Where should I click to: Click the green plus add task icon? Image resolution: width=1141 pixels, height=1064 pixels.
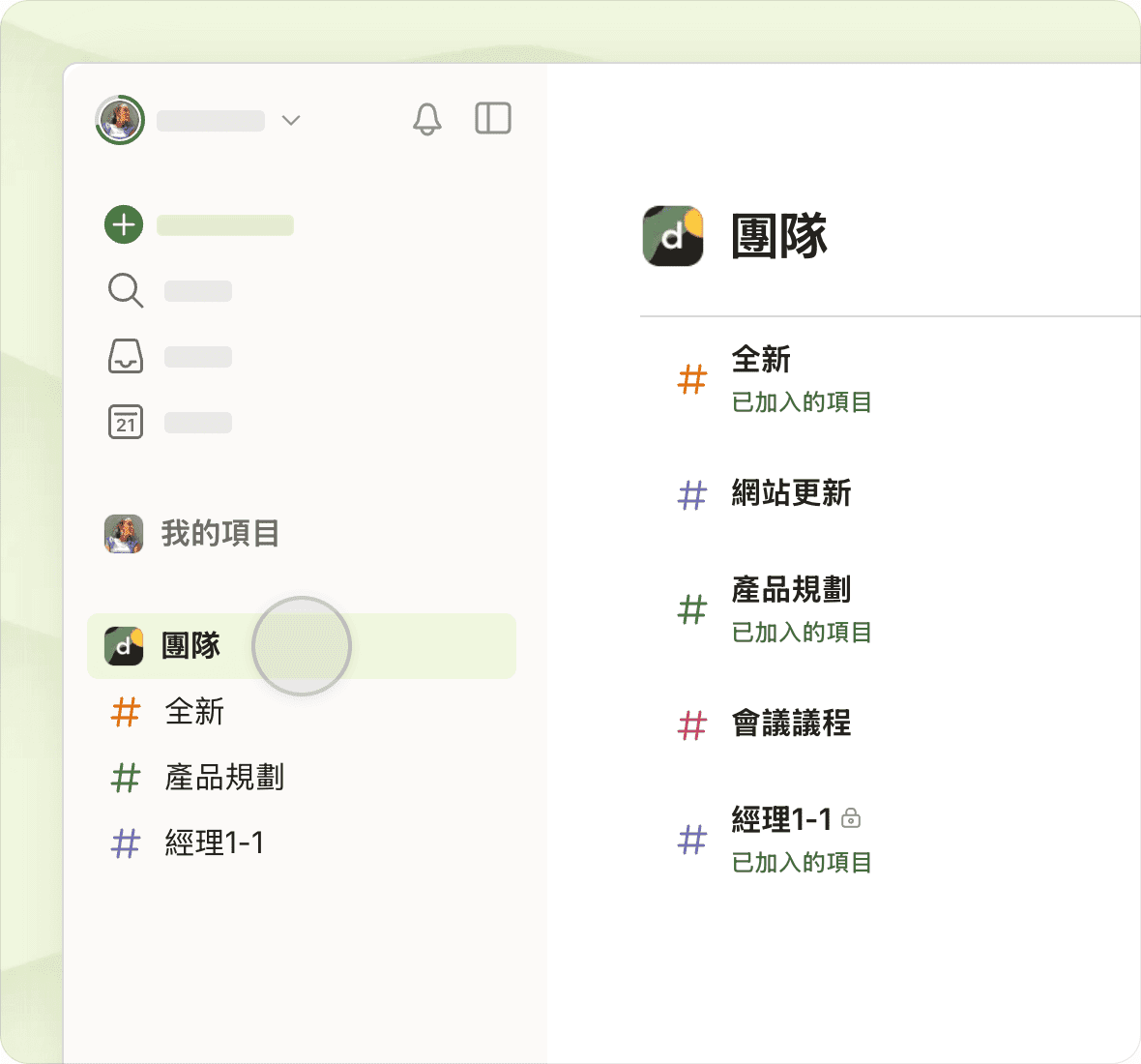coord(124,225)
